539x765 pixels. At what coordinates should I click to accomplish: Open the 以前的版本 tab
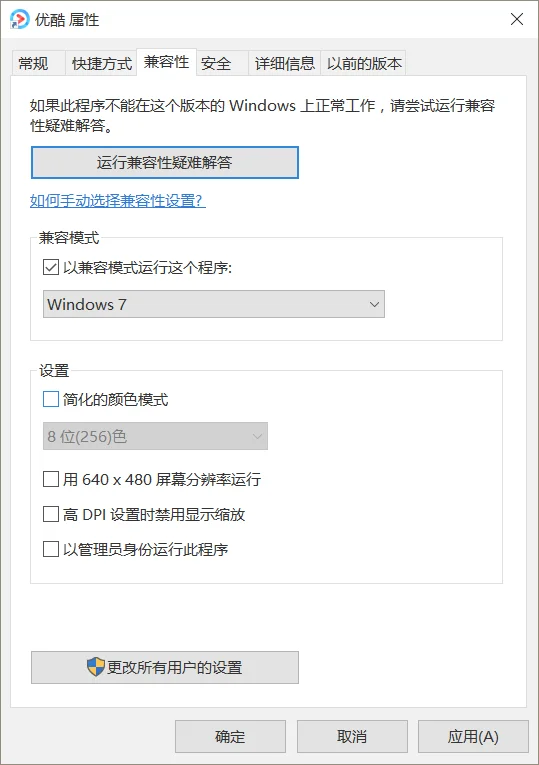(x=364, y=63)
